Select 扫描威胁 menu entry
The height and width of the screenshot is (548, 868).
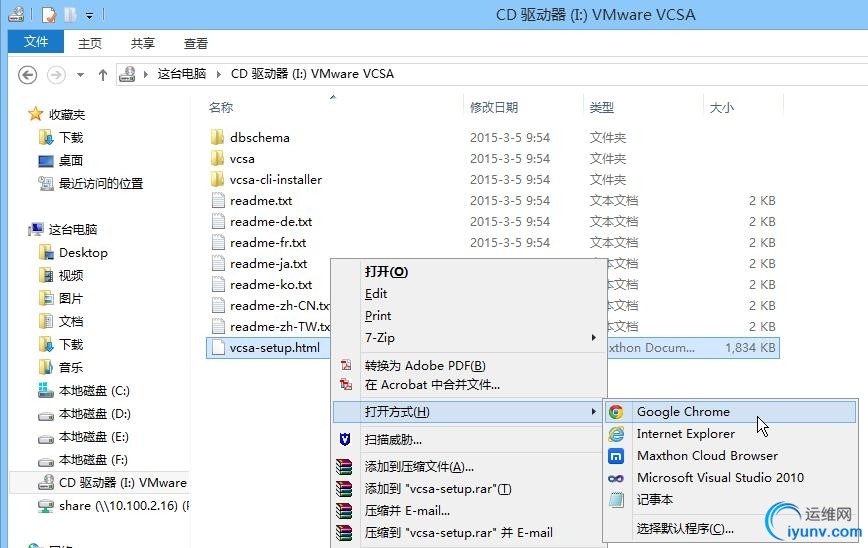[393, 440]
